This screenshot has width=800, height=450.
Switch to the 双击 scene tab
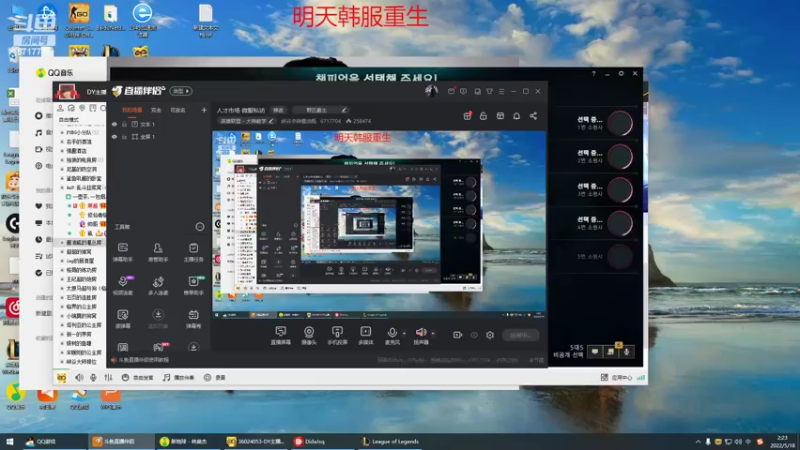156,110
